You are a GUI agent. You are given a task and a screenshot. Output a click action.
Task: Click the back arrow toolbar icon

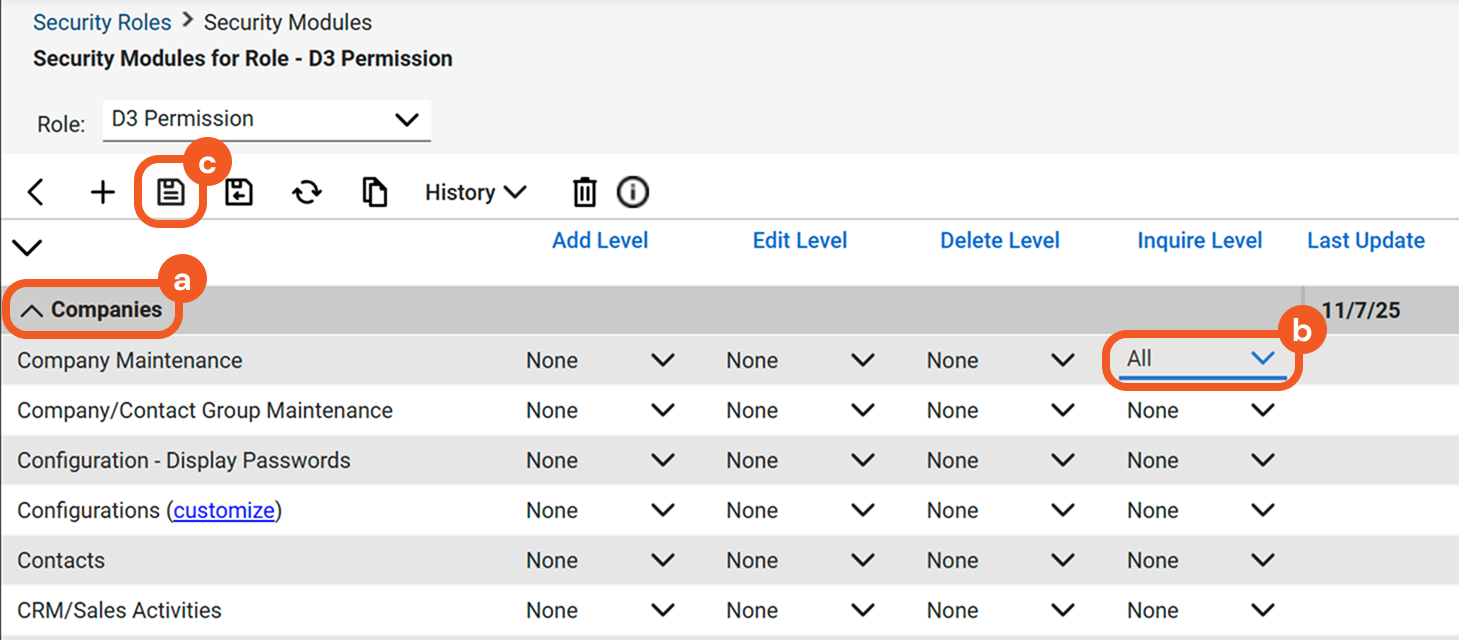[x=36, y=192]
